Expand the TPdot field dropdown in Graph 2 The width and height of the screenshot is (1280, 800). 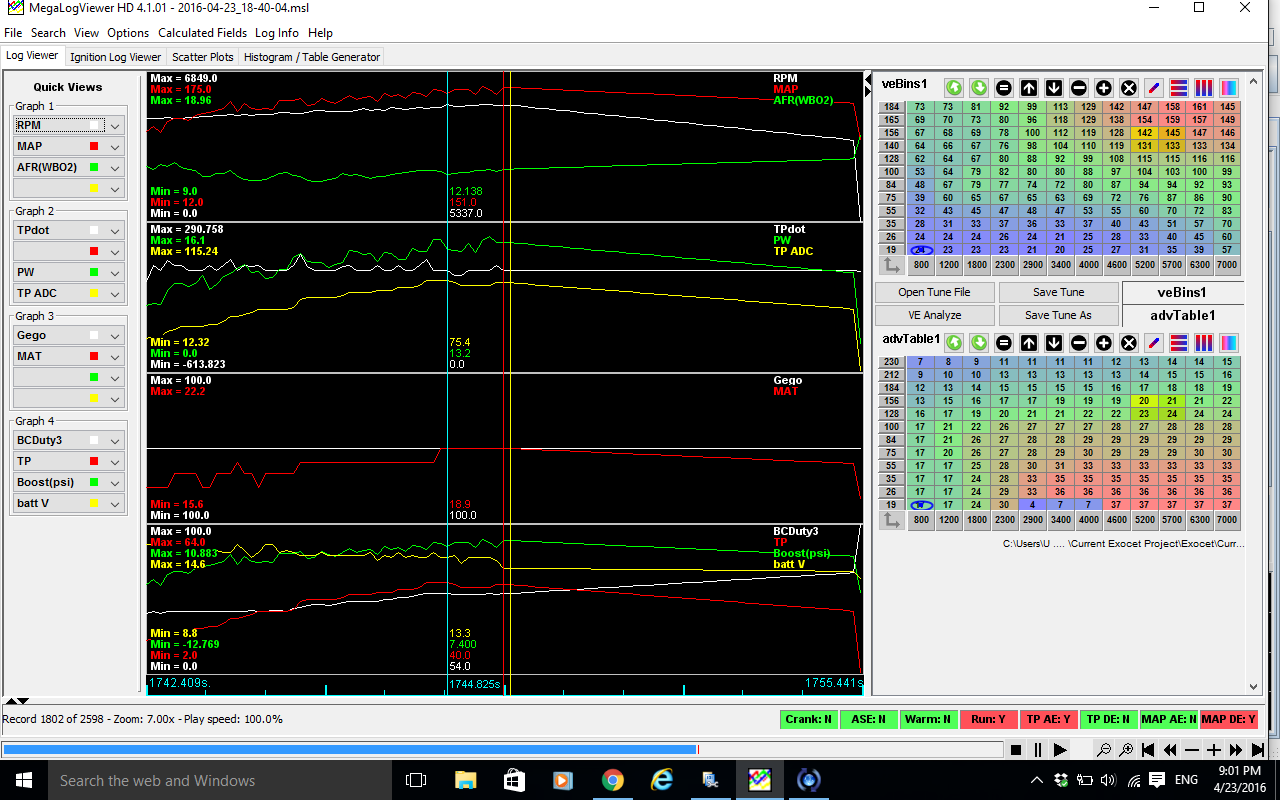[x=115, y=231]
